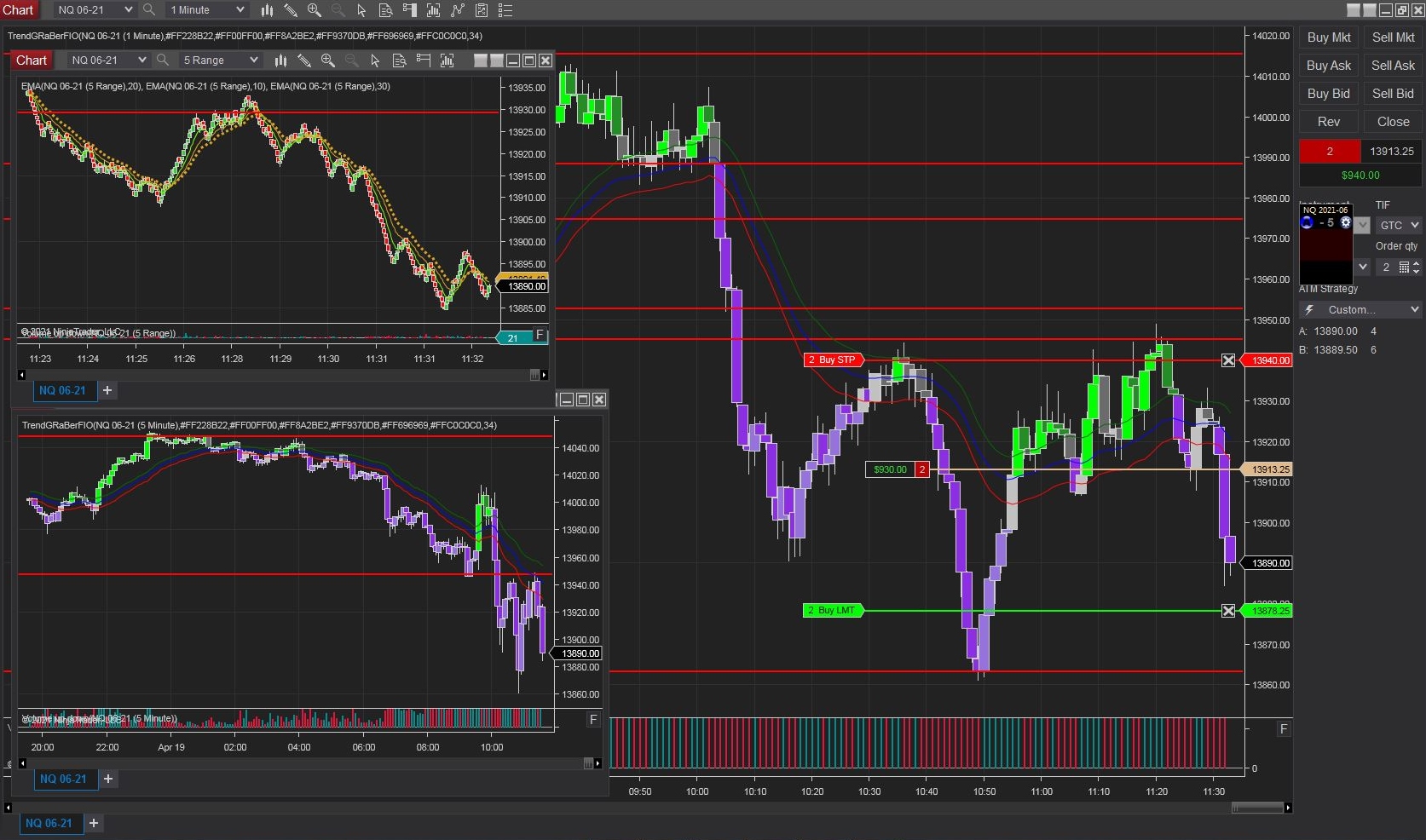Viewport: 1426px width, 840px height.
Task: Cancel the Buy STP order with X
Action: pos(1228,360)
